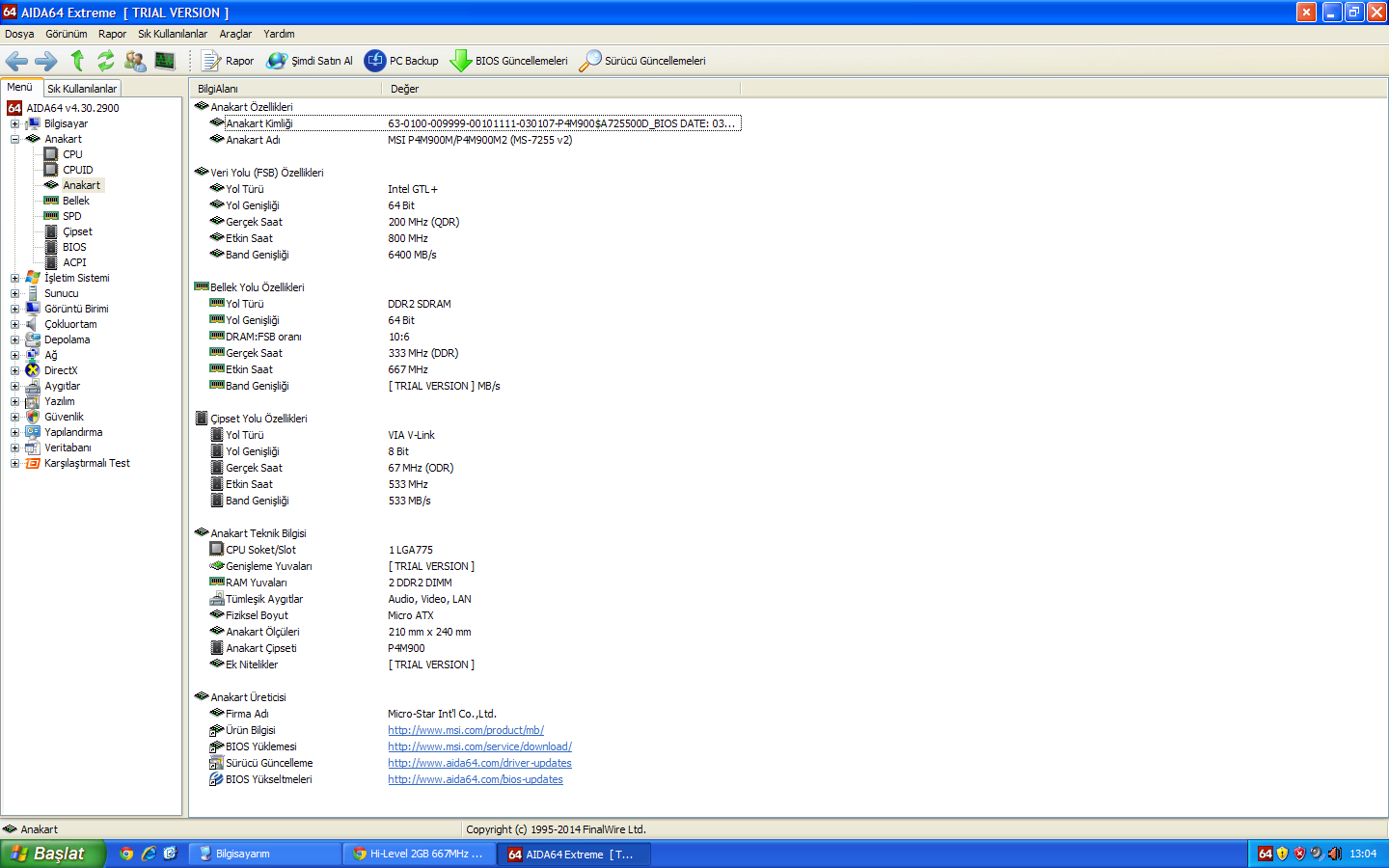This screenshot has width=1389, height=868.
Task: Switch to Bilgisayarım taskbar window
Action: tap(265, 854)
